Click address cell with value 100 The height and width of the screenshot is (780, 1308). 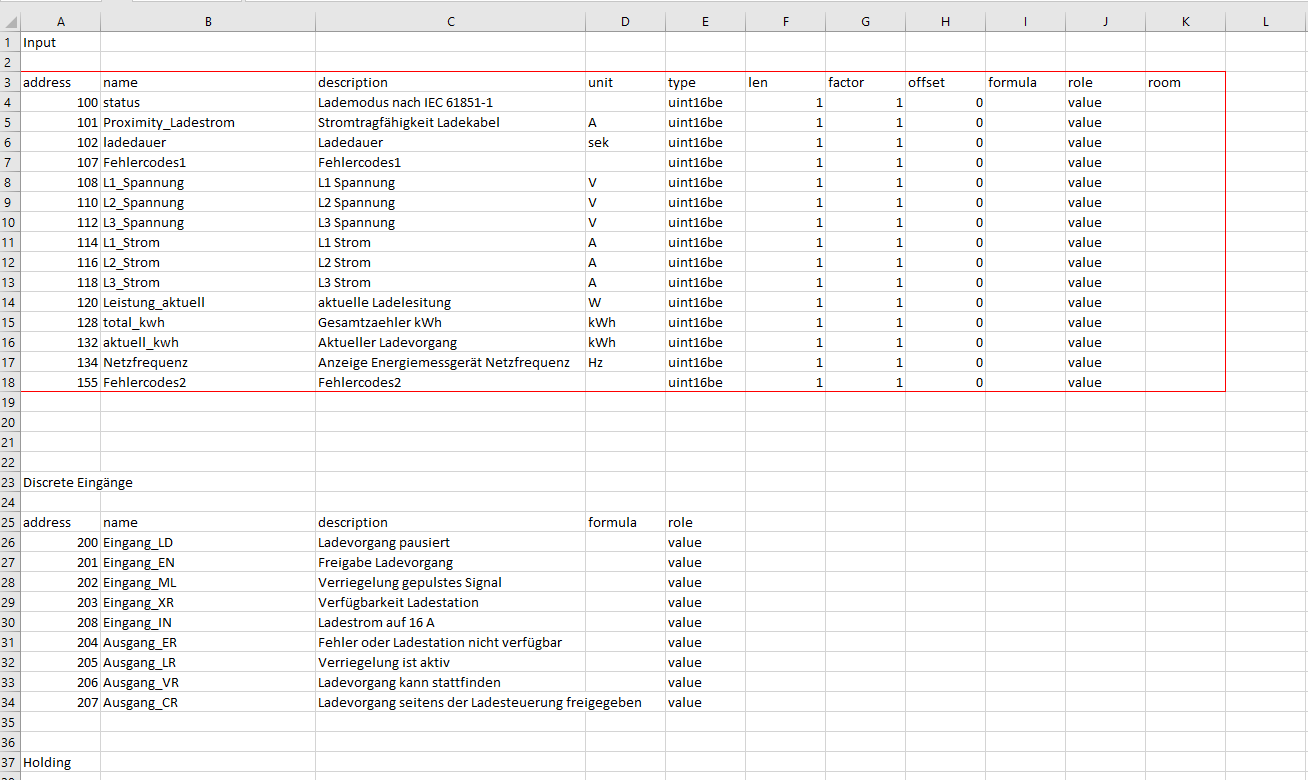point(61,102)
